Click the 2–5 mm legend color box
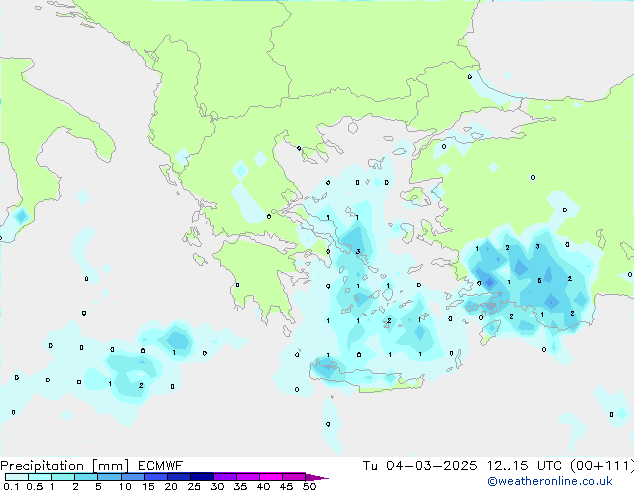 tap(86, 477)
